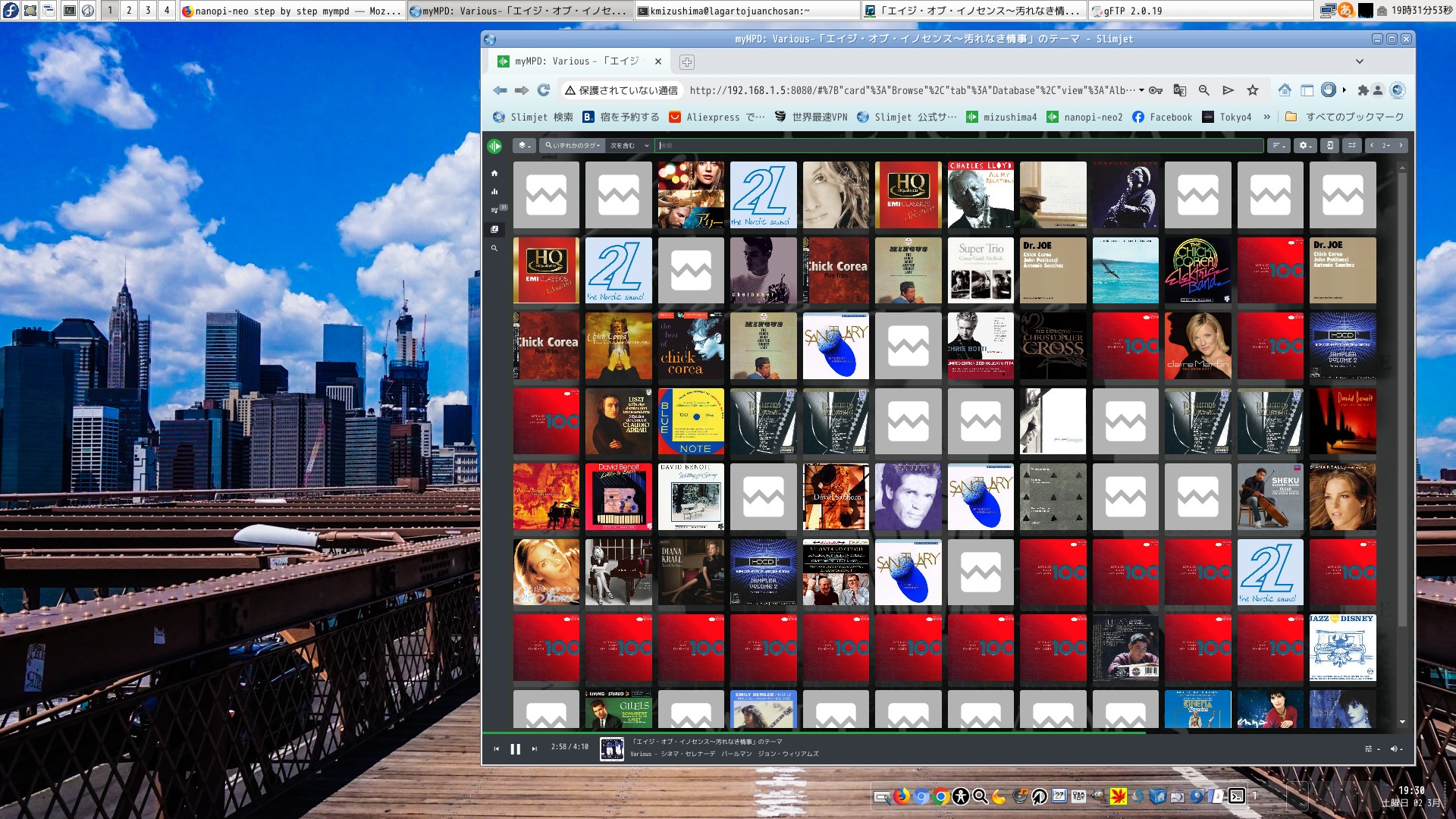Expand the search tag selector dropdown
Viewport: 1456px width, 819px height.
(x=573, y=146)
